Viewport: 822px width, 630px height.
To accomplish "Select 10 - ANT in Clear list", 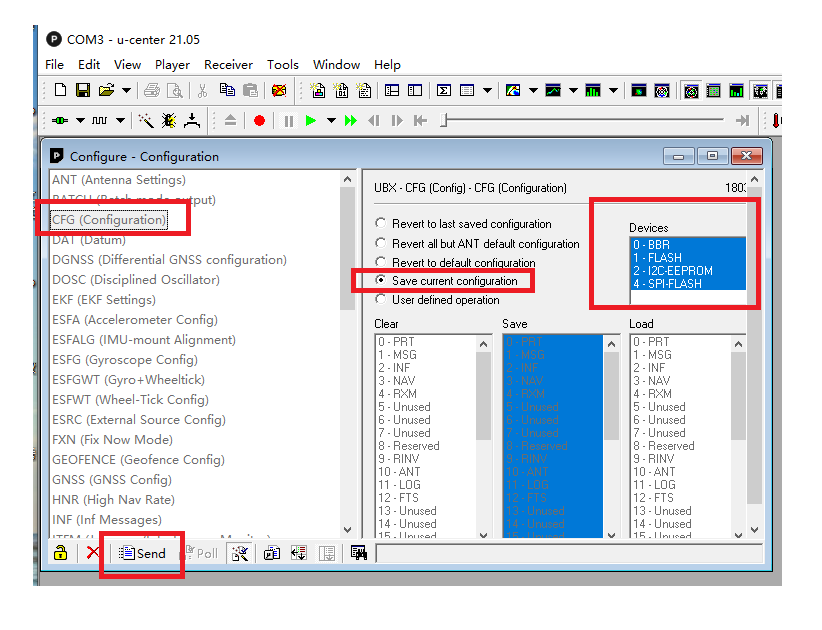I will (426, 472).
